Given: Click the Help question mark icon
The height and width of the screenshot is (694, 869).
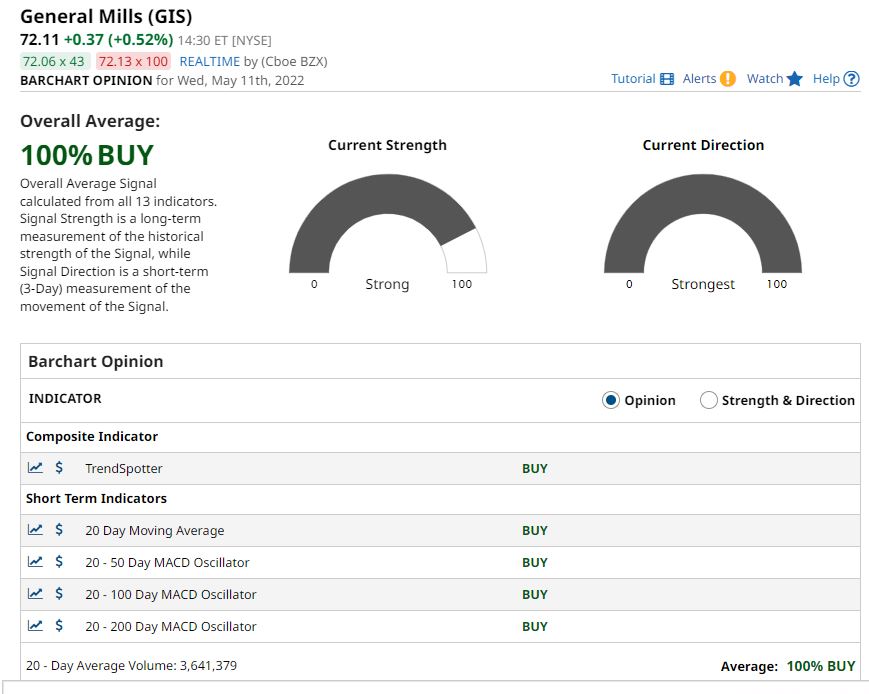Looking at the screenshot, I should [851, 79].
